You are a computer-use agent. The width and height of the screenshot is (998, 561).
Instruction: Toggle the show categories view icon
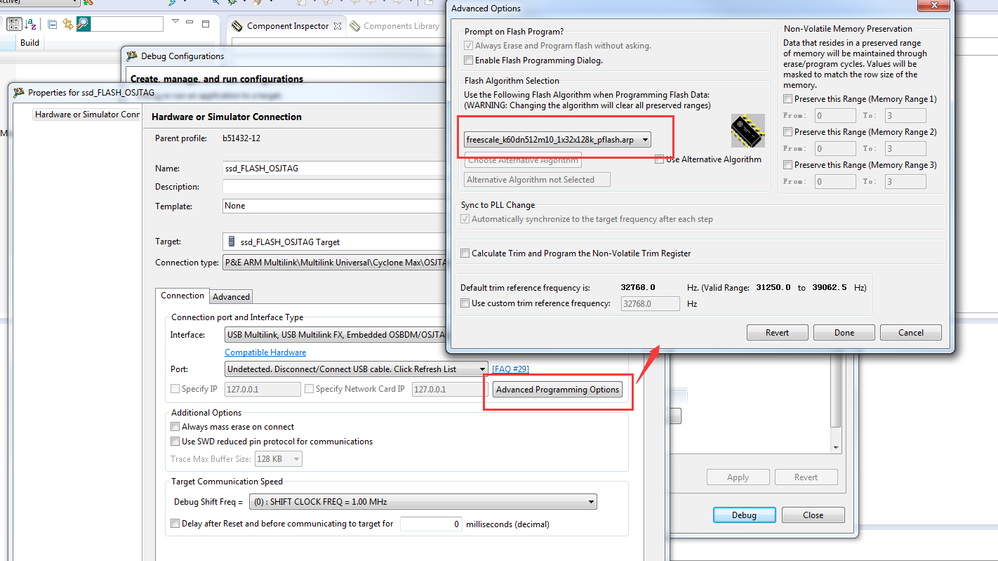pyautogui.click(x=13, y=24)
